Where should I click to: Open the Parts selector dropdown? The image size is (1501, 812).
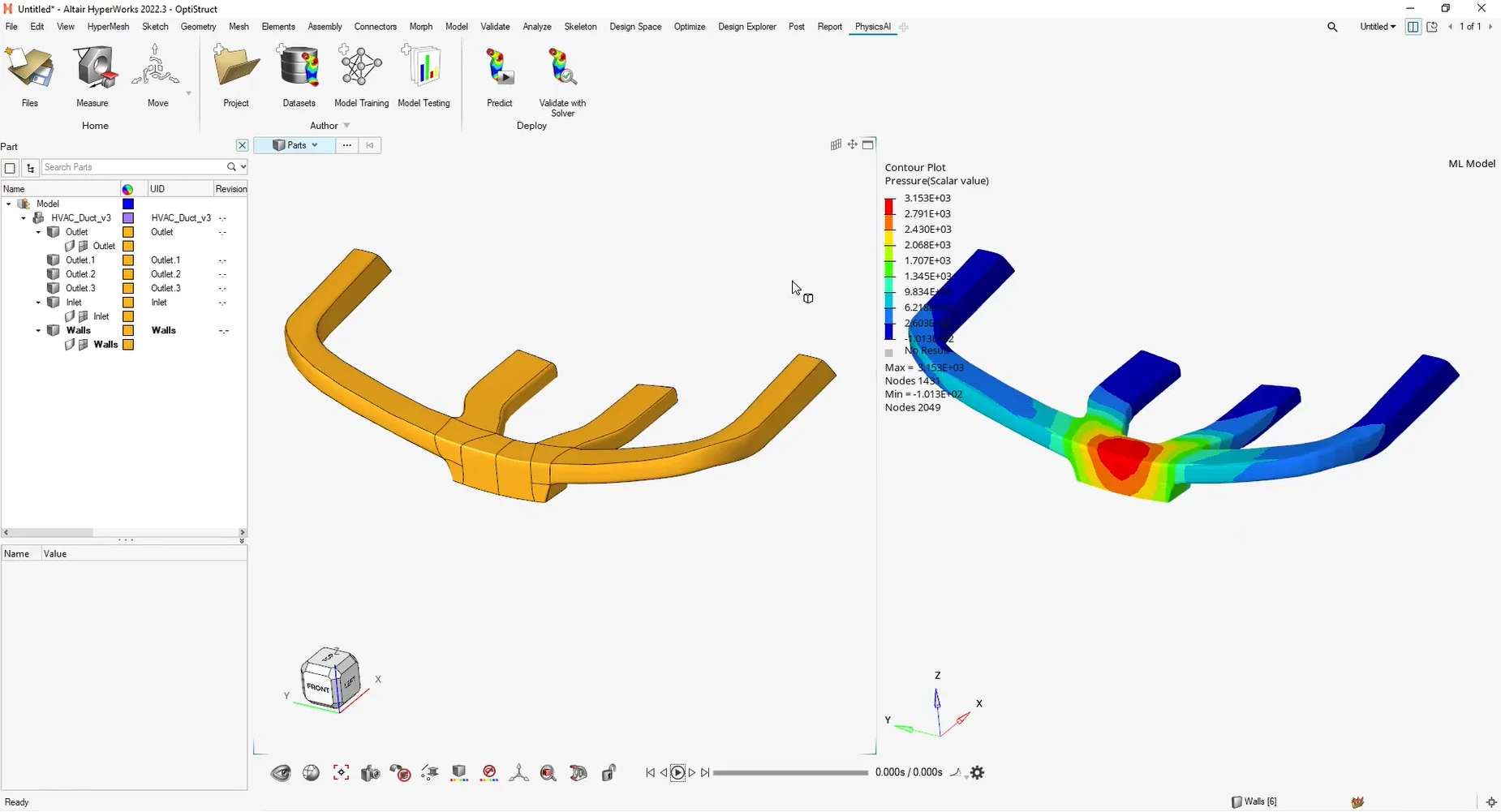(295, 145)
